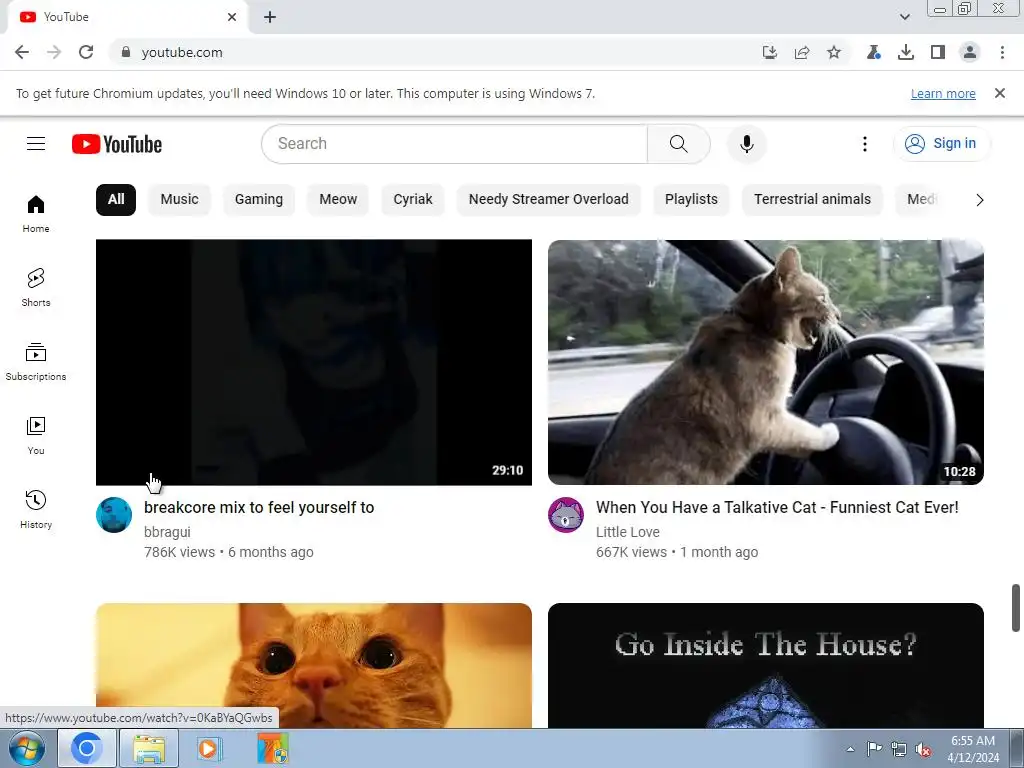Go to Home in the sidebar
1024x768 pixels.
[x=36, y=214]
